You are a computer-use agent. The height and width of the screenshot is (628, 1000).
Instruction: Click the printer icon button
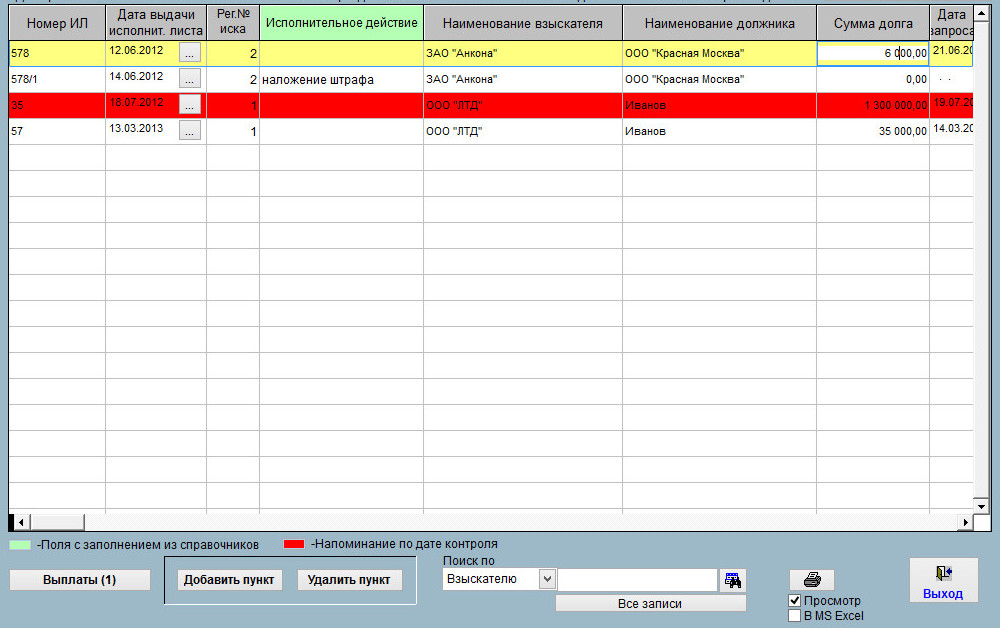pyautogui.click(x=812, y=580)
